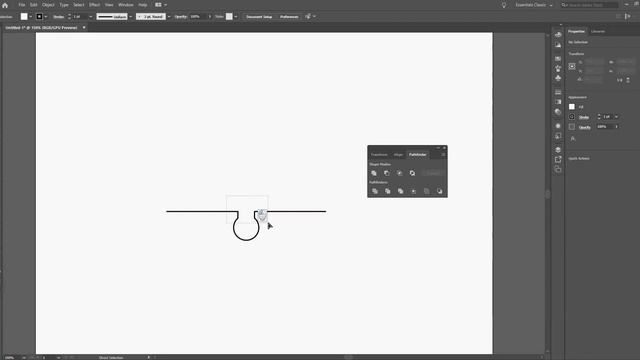640x360 pixels.
Task: Click the stroke weight stepper in control bar
Action: (69, 17)
